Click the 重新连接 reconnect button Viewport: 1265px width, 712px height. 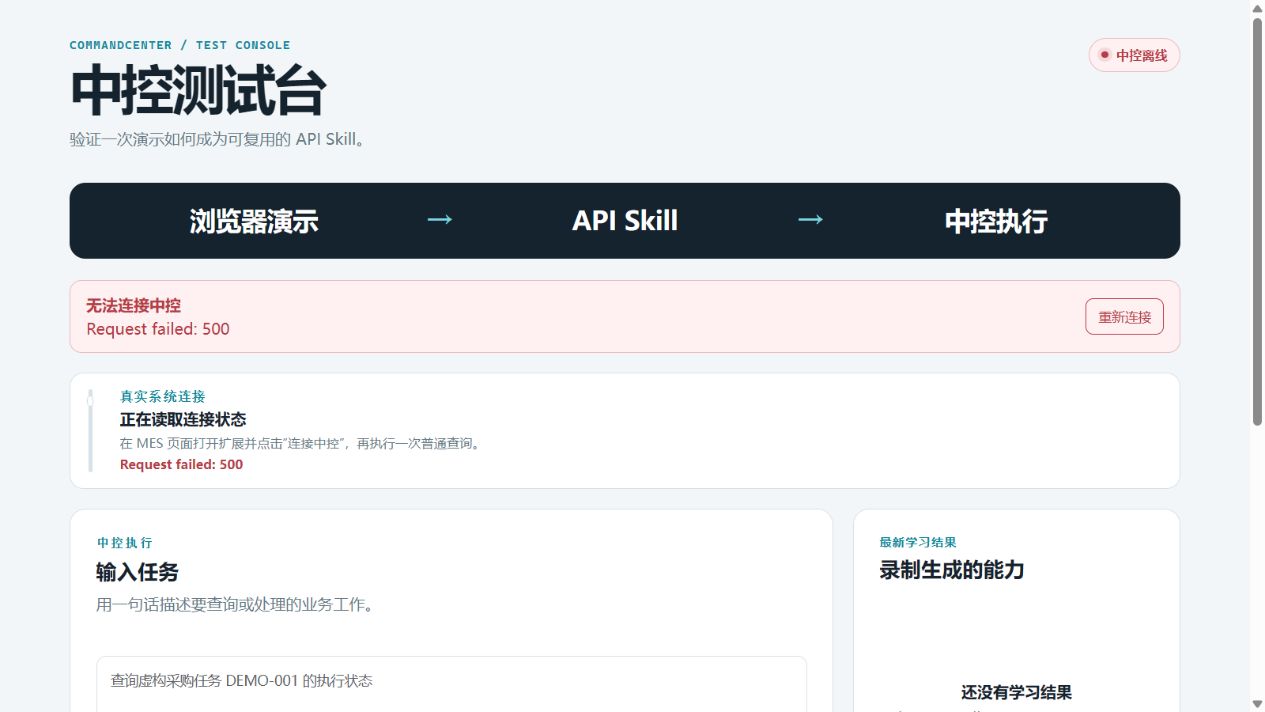pyautogui.click(x=1124, y=317)
